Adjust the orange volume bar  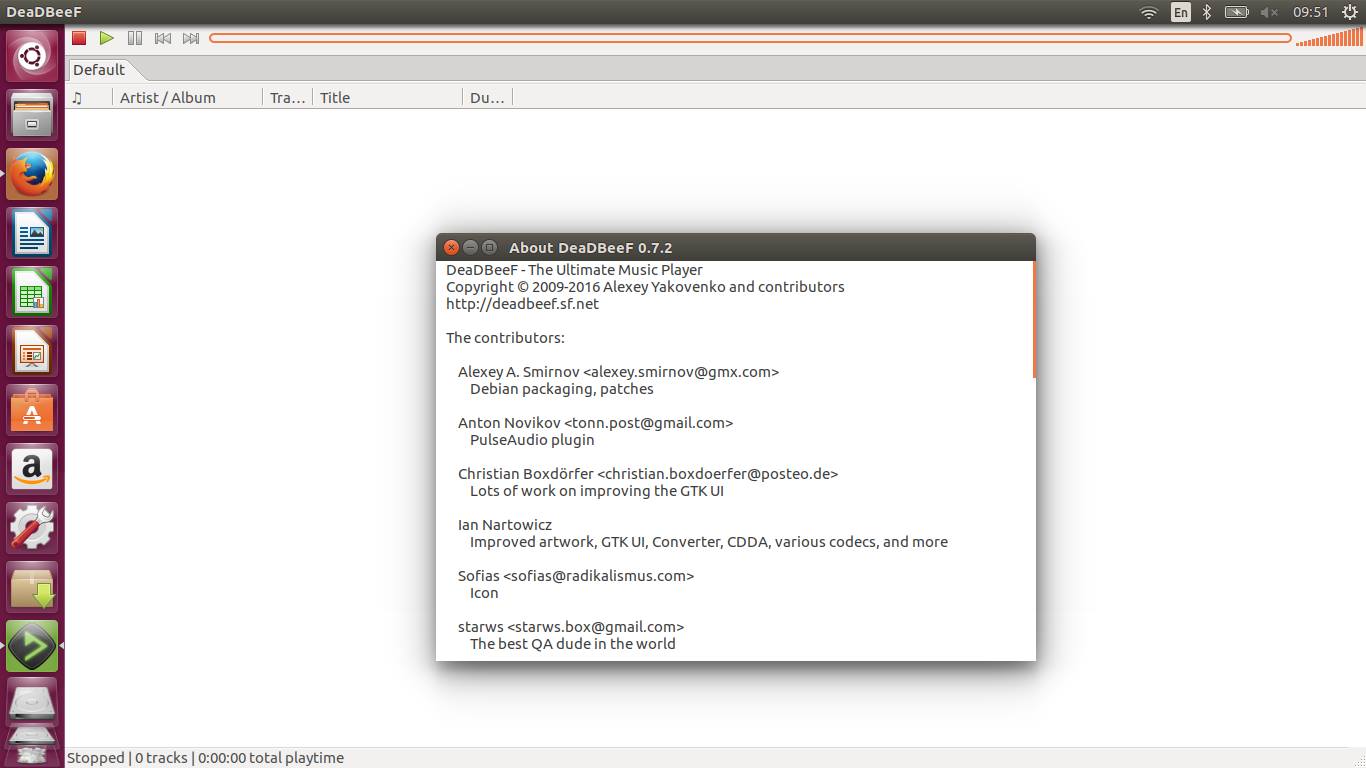(1328, 38)
